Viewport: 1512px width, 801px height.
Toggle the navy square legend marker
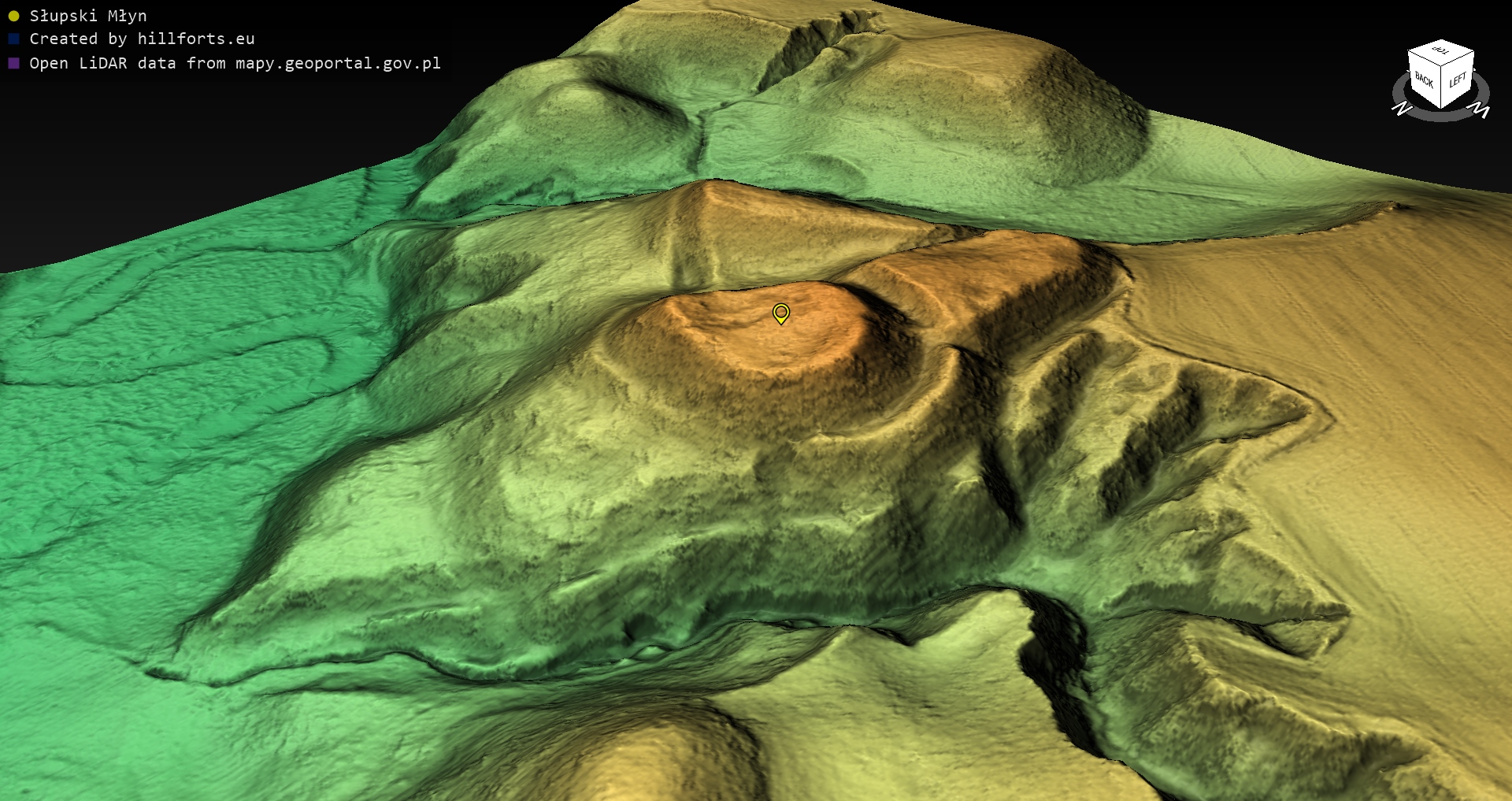(13, 39)
